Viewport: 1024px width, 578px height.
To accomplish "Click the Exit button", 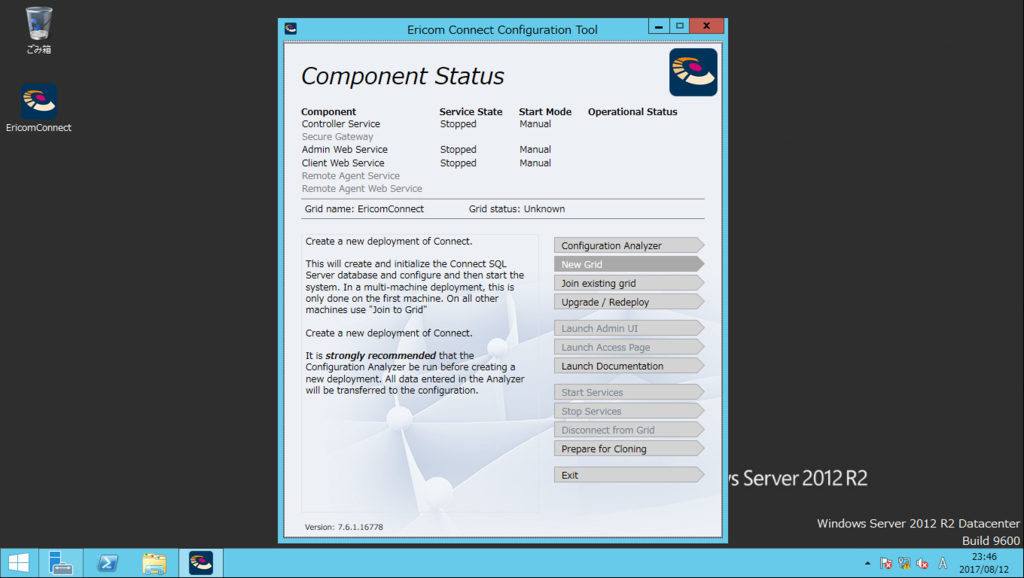I will [629, 475].
